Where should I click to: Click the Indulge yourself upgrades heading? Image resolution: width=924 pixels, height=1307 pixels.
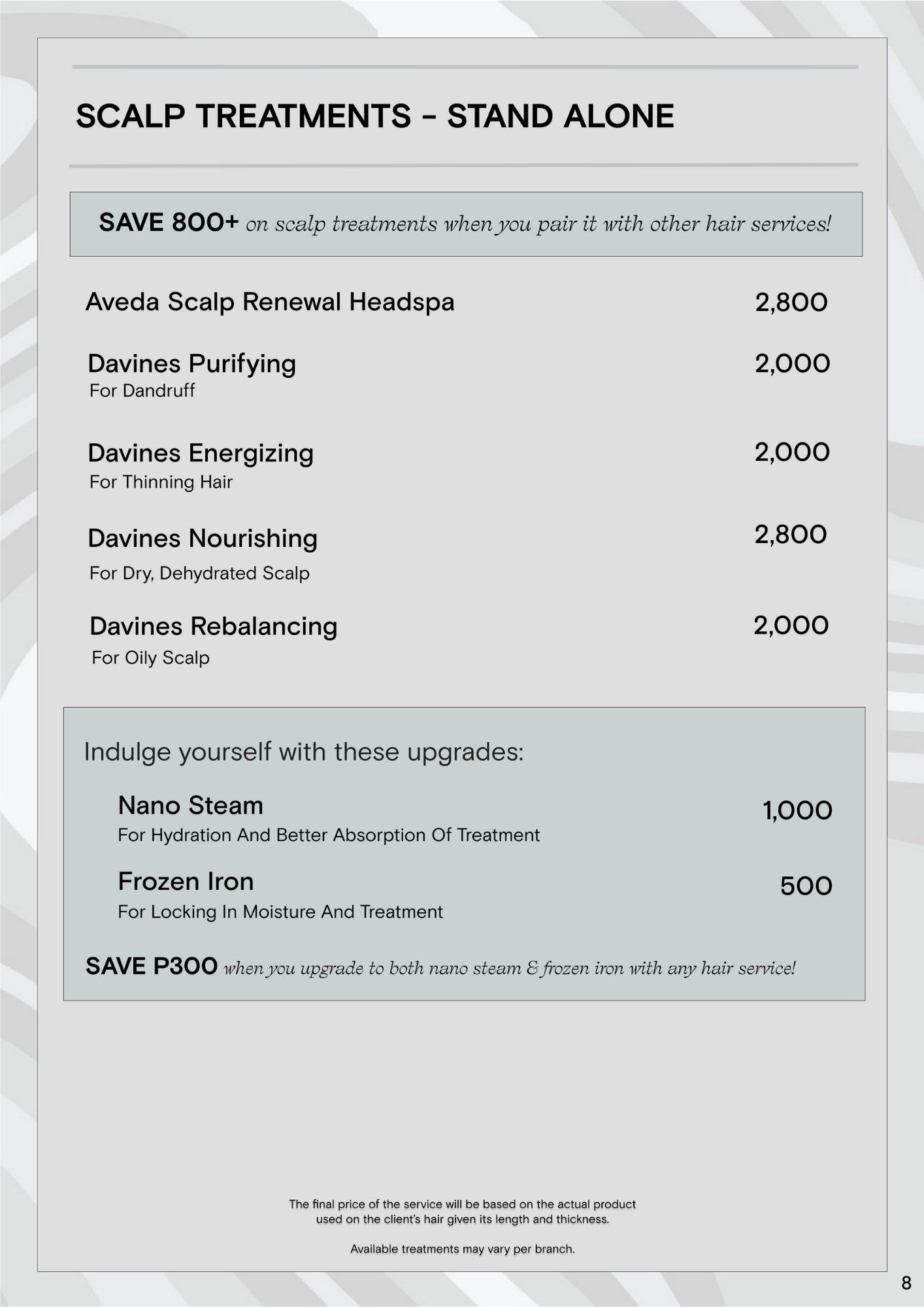(304, 752)
